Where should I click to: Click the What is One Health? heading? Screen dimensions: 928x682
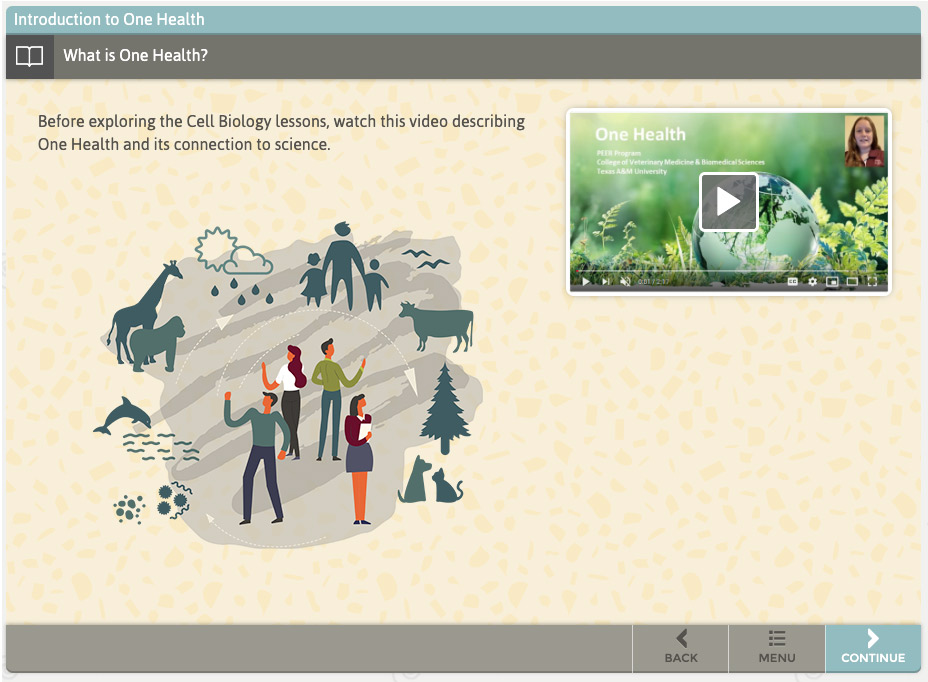[136, 56]
